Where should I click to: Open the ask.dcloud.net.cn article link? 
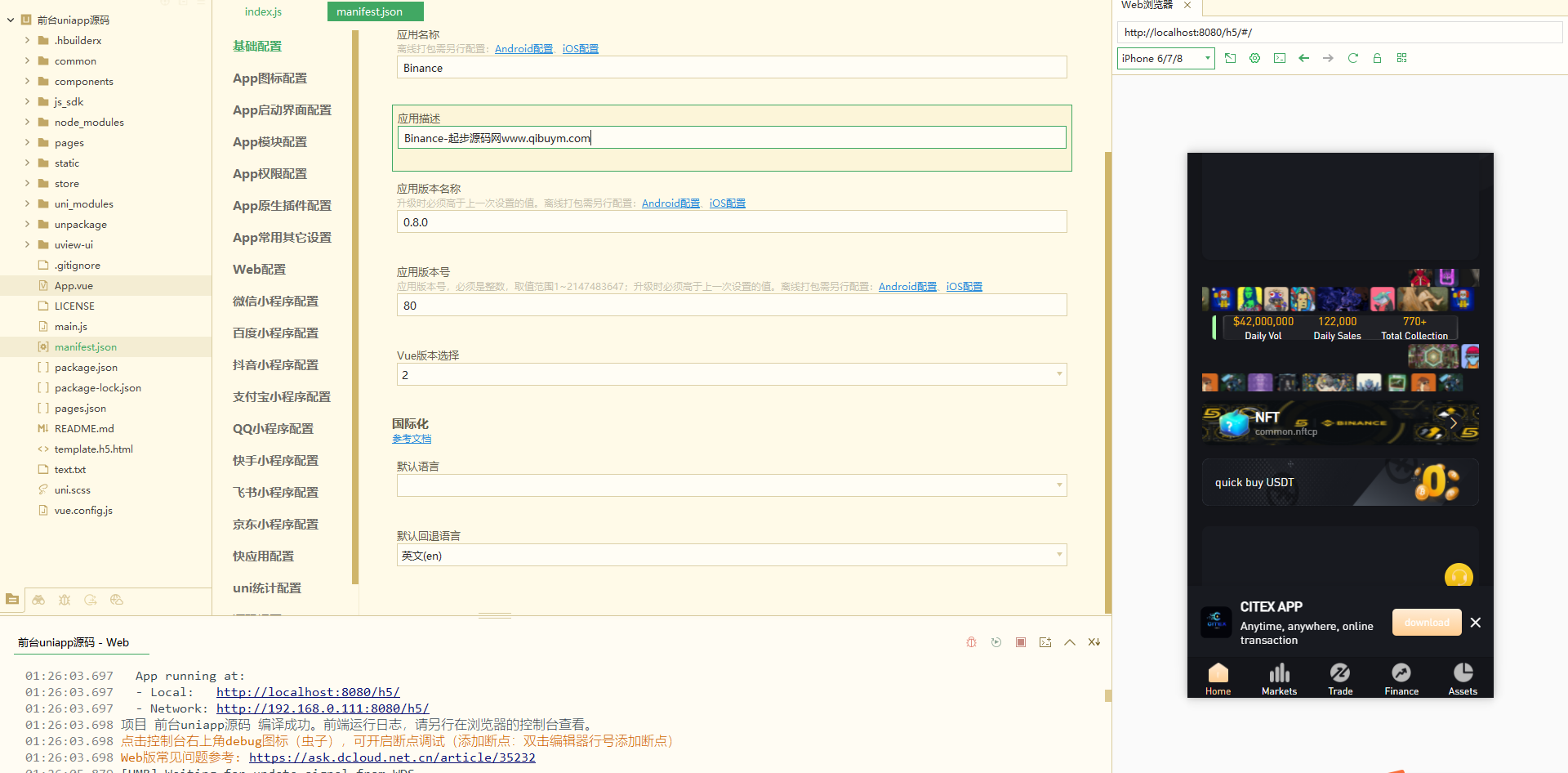[392, 757]
